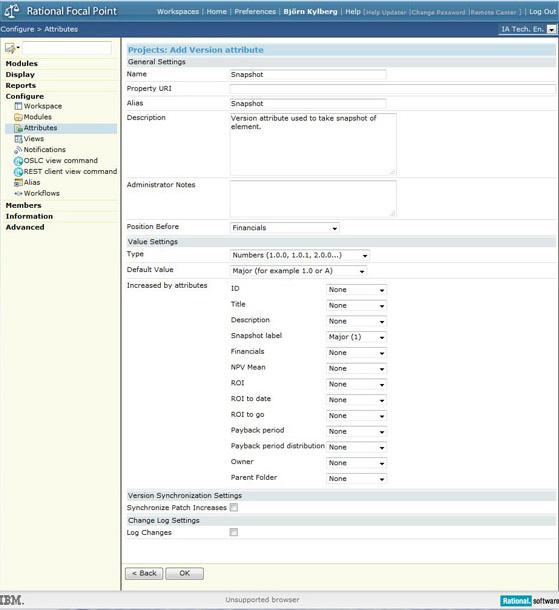Click the Rational software logo in the footer
Screen dimensions: 559x610
pyautogui.click(x=529, y=601)
